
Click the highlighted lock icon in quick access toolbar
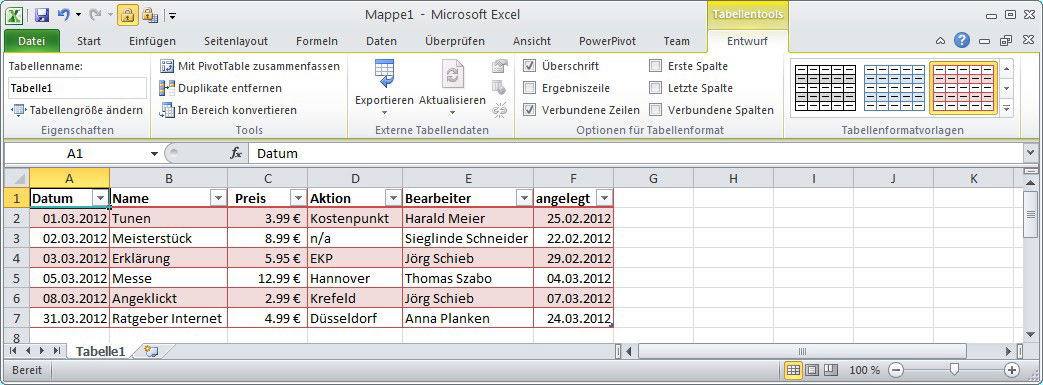[128, 15]
